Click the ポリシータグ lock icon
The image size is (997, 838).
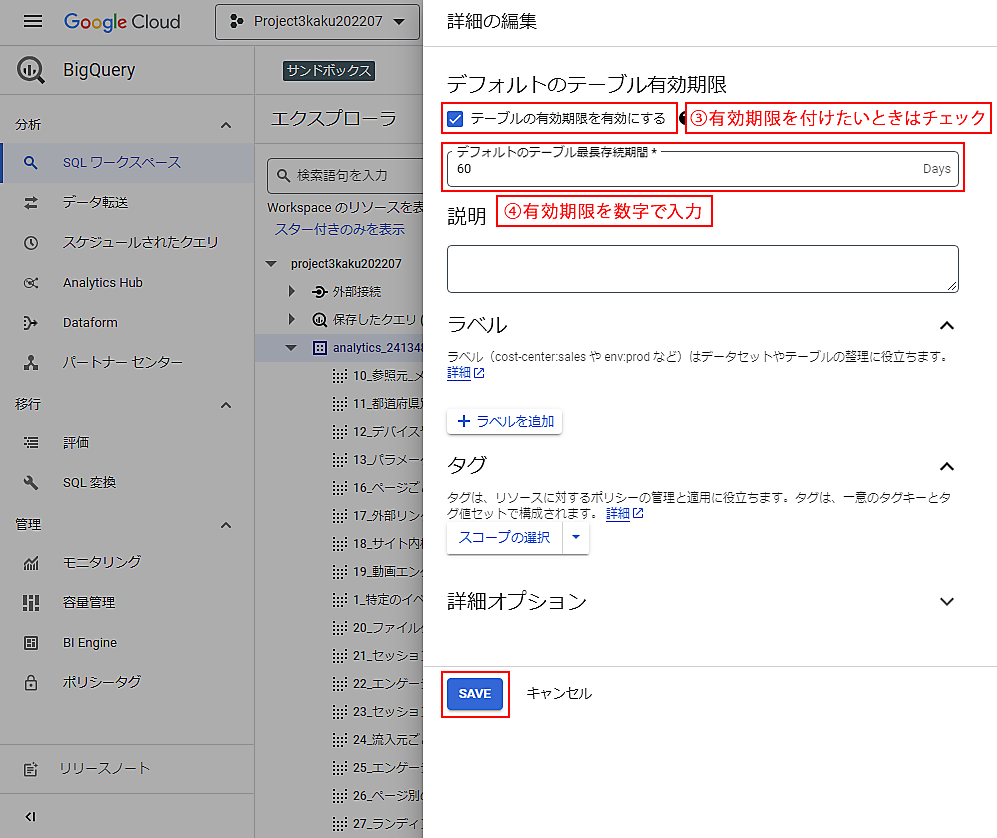pos(31,682)
